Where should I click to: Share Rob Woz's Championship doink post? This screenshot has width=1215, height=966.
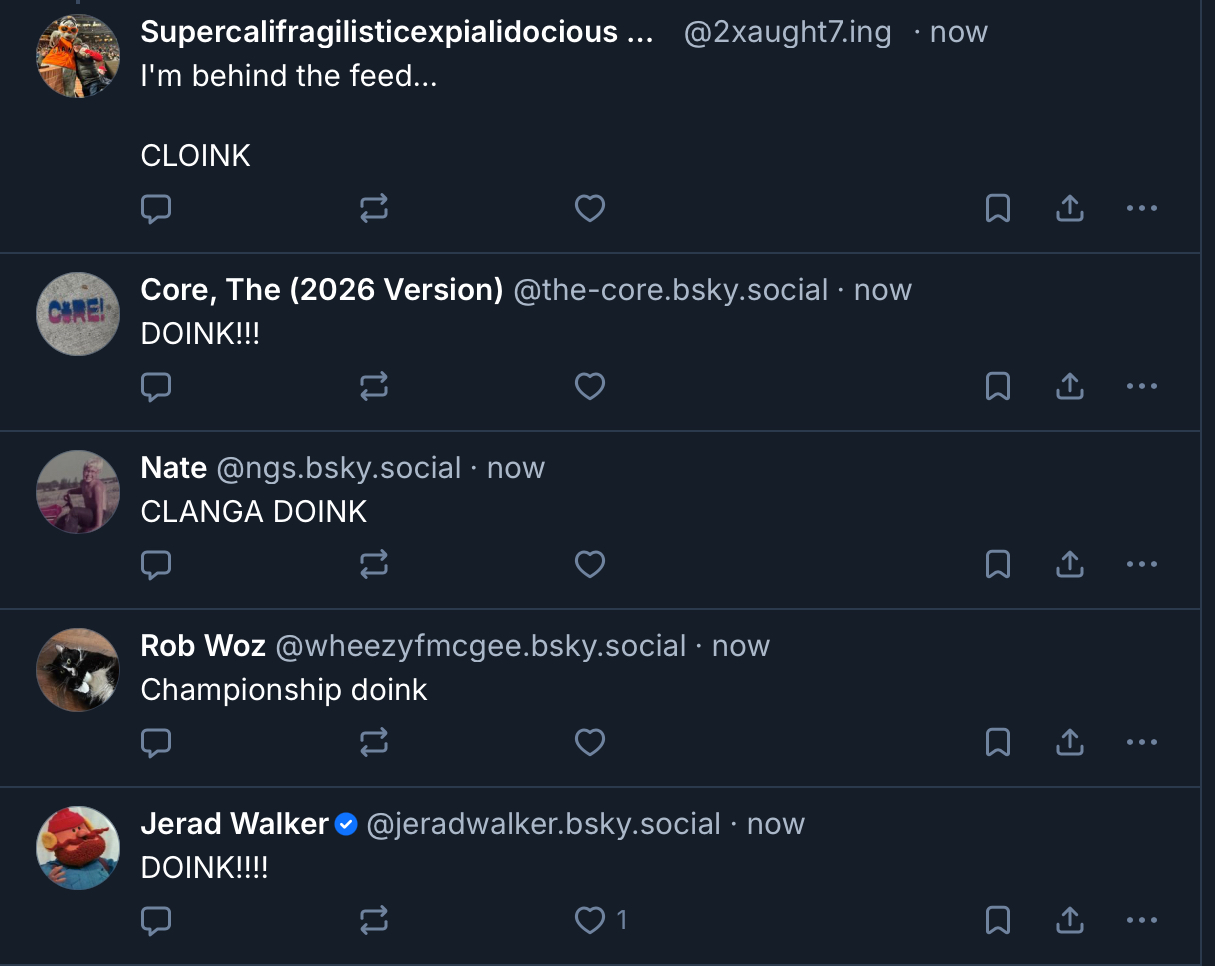1070,742
